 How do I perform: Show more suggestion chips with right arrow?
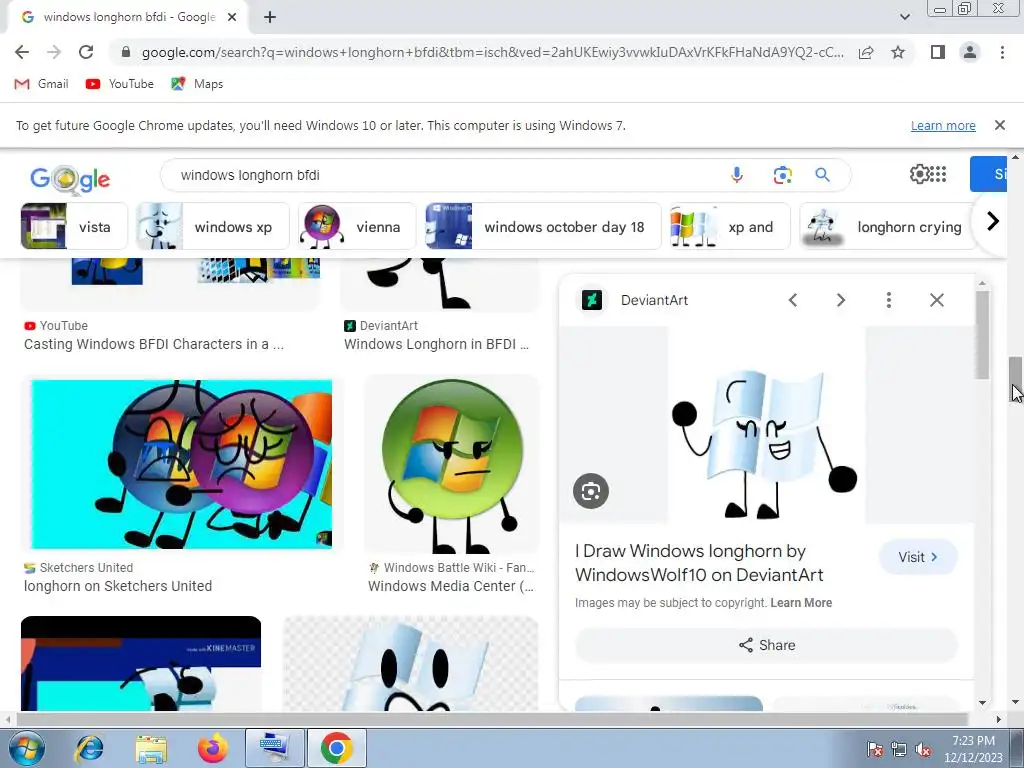tap(993, 221)
